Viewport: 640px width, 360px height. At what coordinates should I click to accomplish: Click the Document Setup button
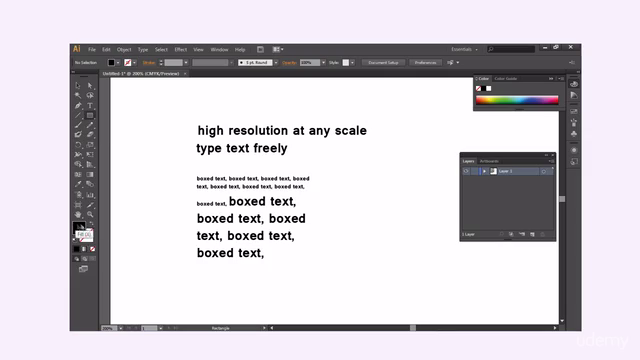tap(383, 62)
